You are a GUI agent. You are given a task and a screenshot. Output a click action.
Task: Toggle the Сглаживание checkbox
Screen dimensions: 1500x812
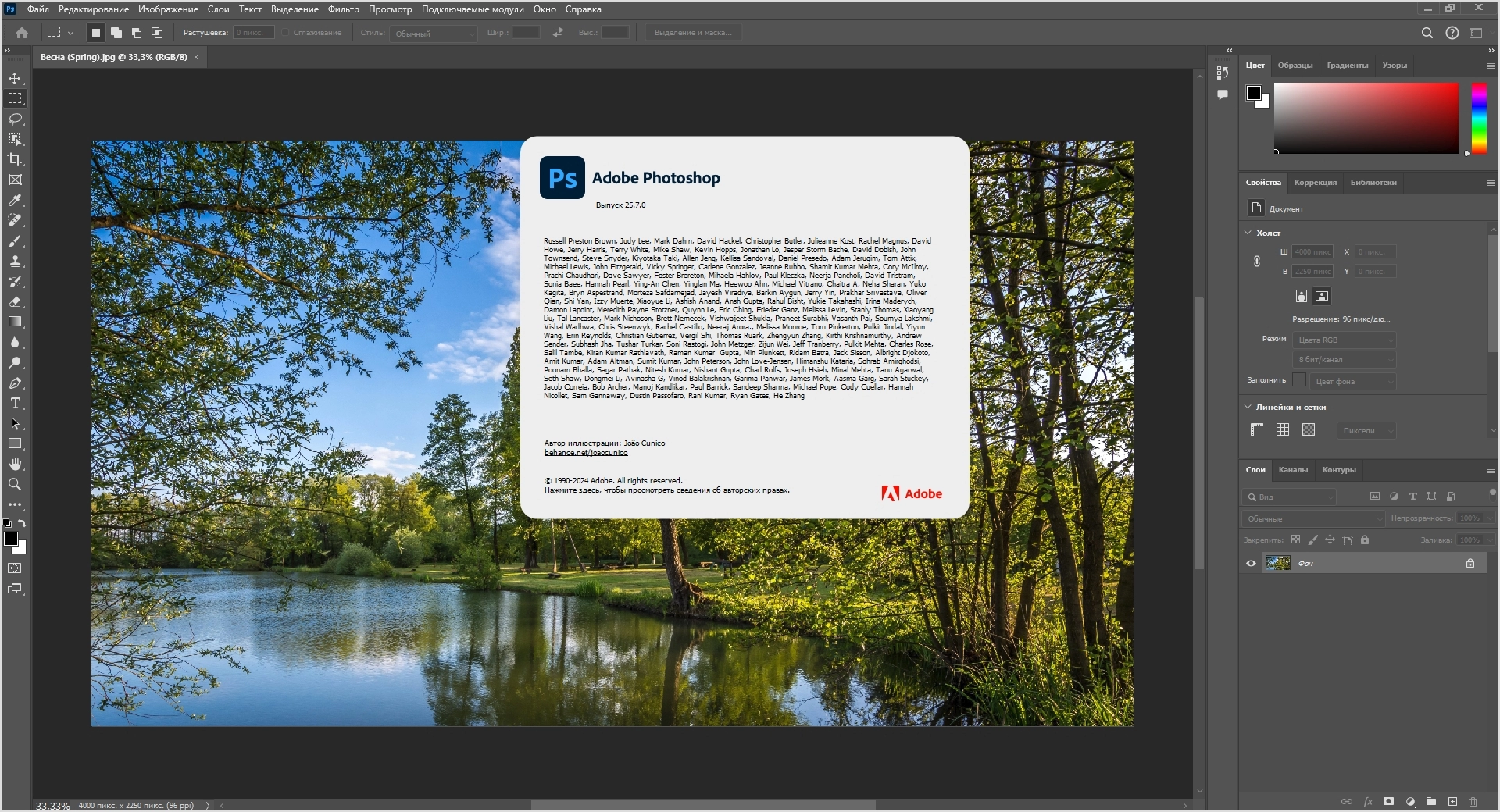point(286,33)
